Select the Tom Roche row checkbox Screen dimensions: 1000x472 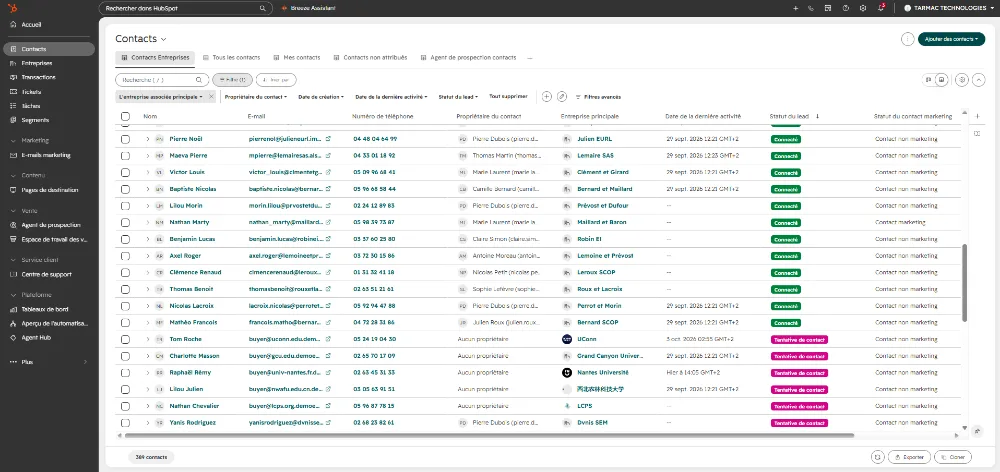126,339
